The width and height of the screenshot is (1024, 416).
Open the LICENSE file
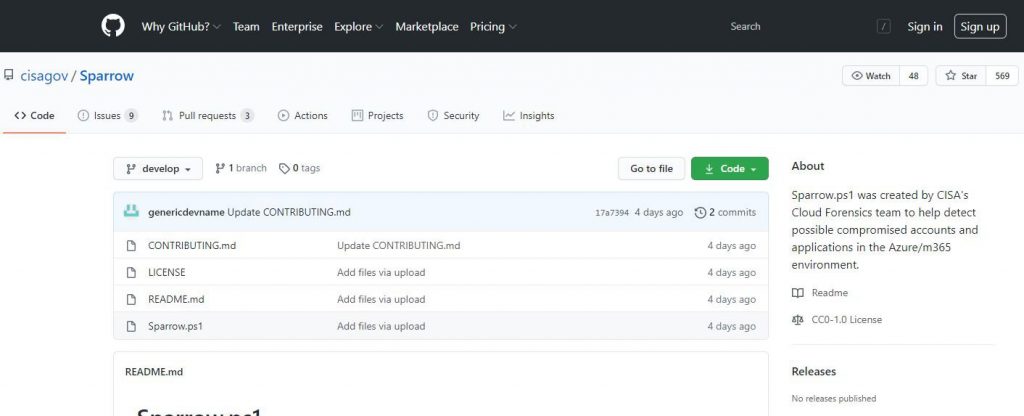pos(167,272)
